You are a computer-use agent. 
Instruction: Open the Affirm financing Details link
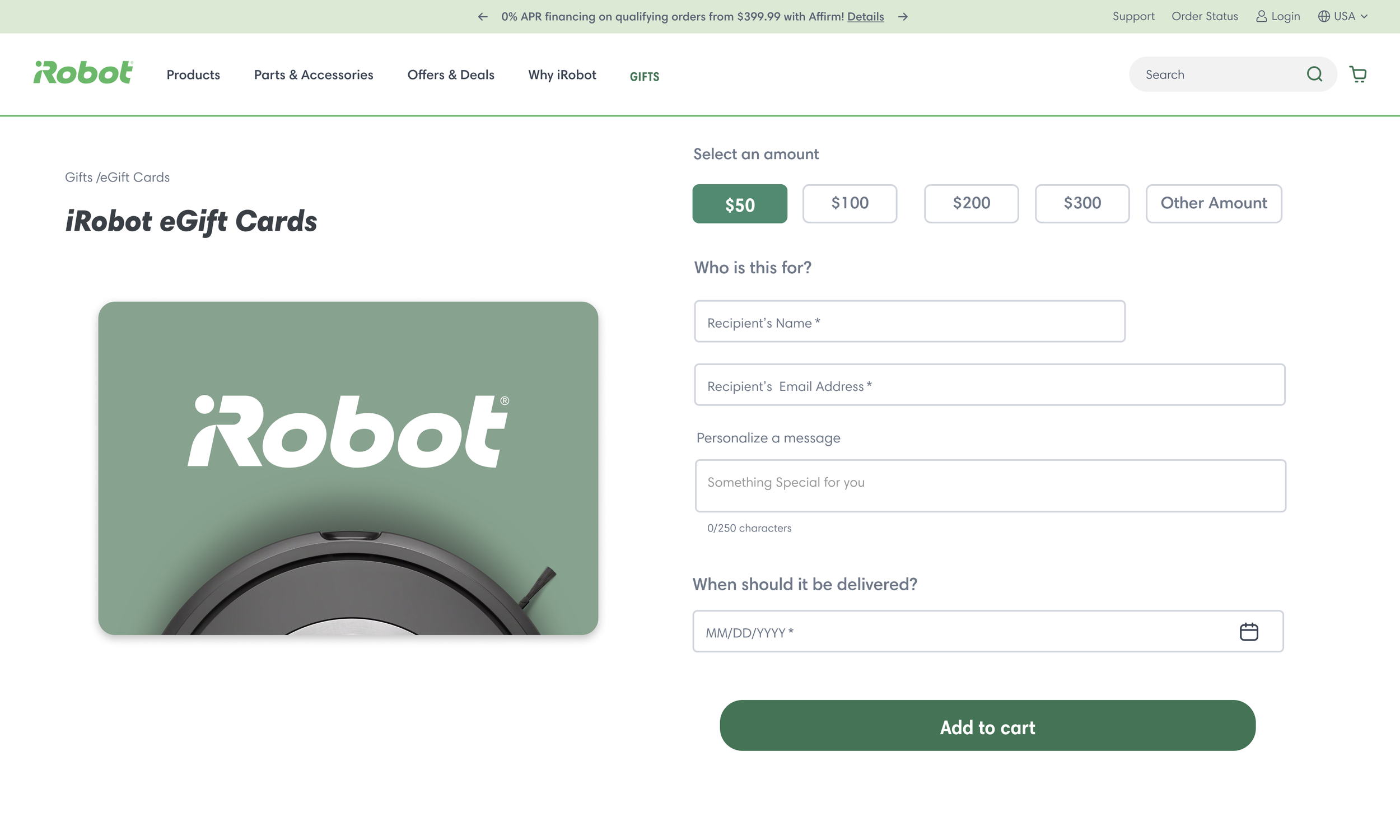[x=865, y=17]
